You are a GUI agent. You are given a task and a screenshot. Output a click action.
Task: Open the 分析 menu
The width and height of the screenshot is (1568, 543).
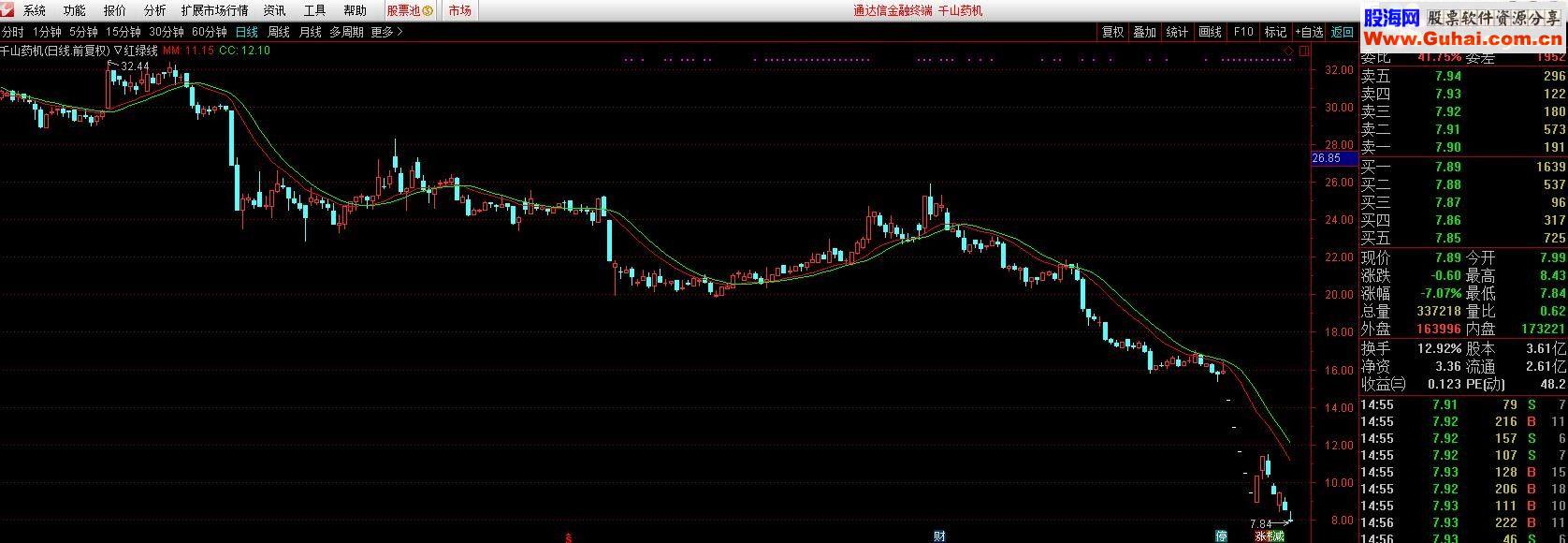point(155,10)
